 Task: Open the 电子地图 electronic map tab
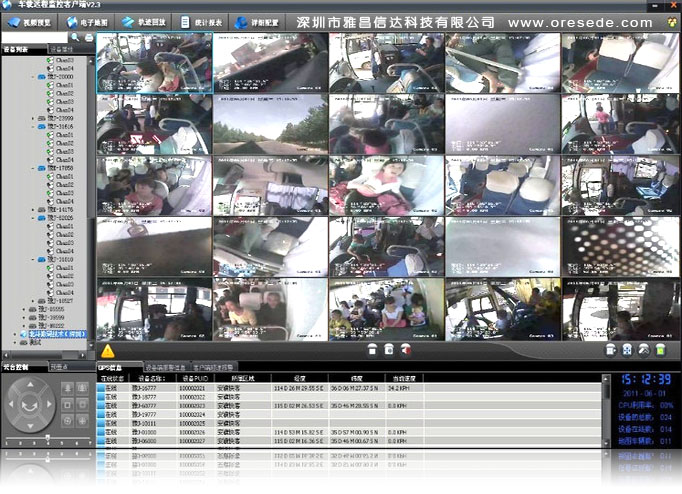coord(88,21)
